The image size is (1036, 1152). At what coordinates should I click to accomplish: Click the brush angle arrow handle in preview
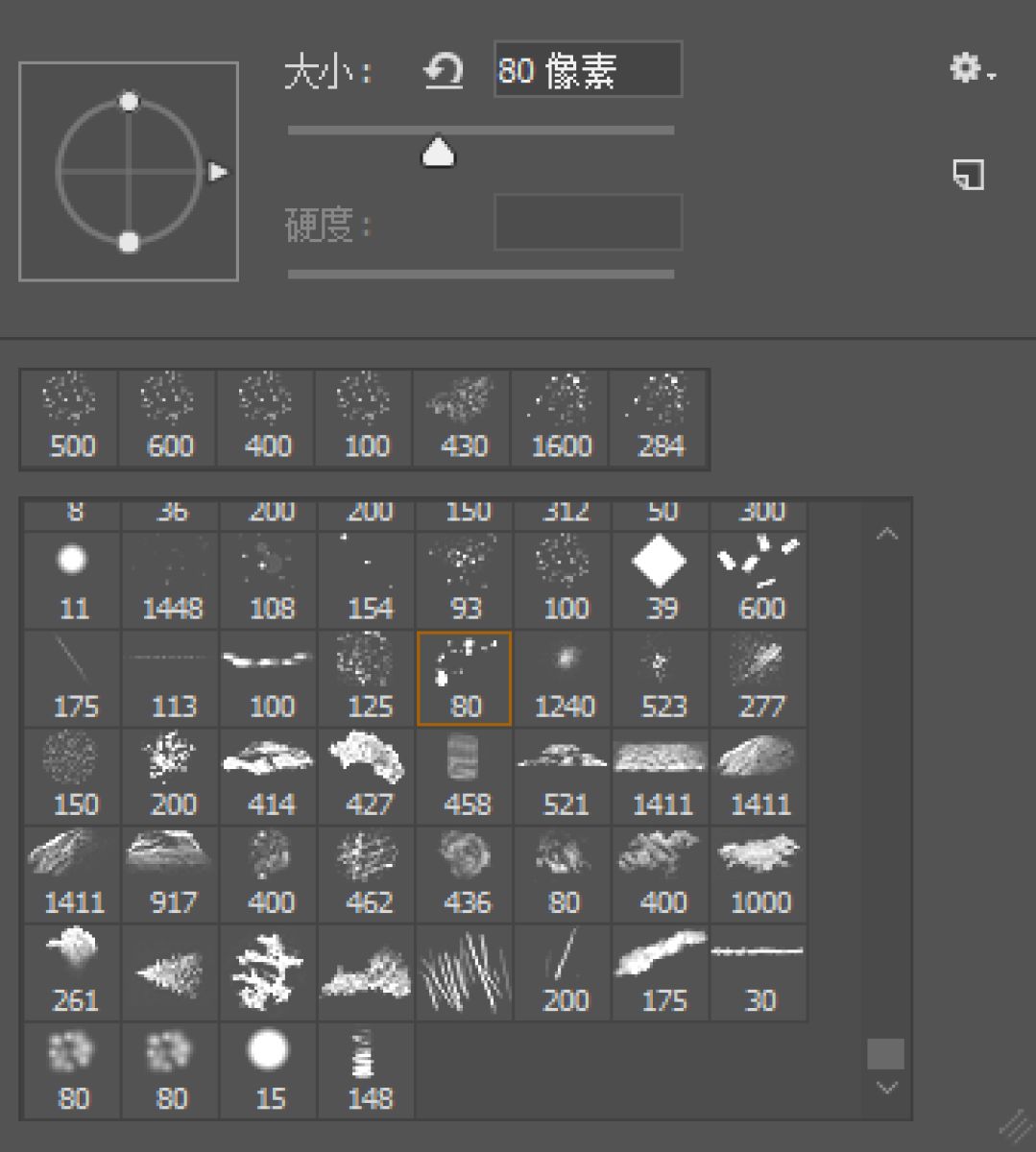[218, 172]
